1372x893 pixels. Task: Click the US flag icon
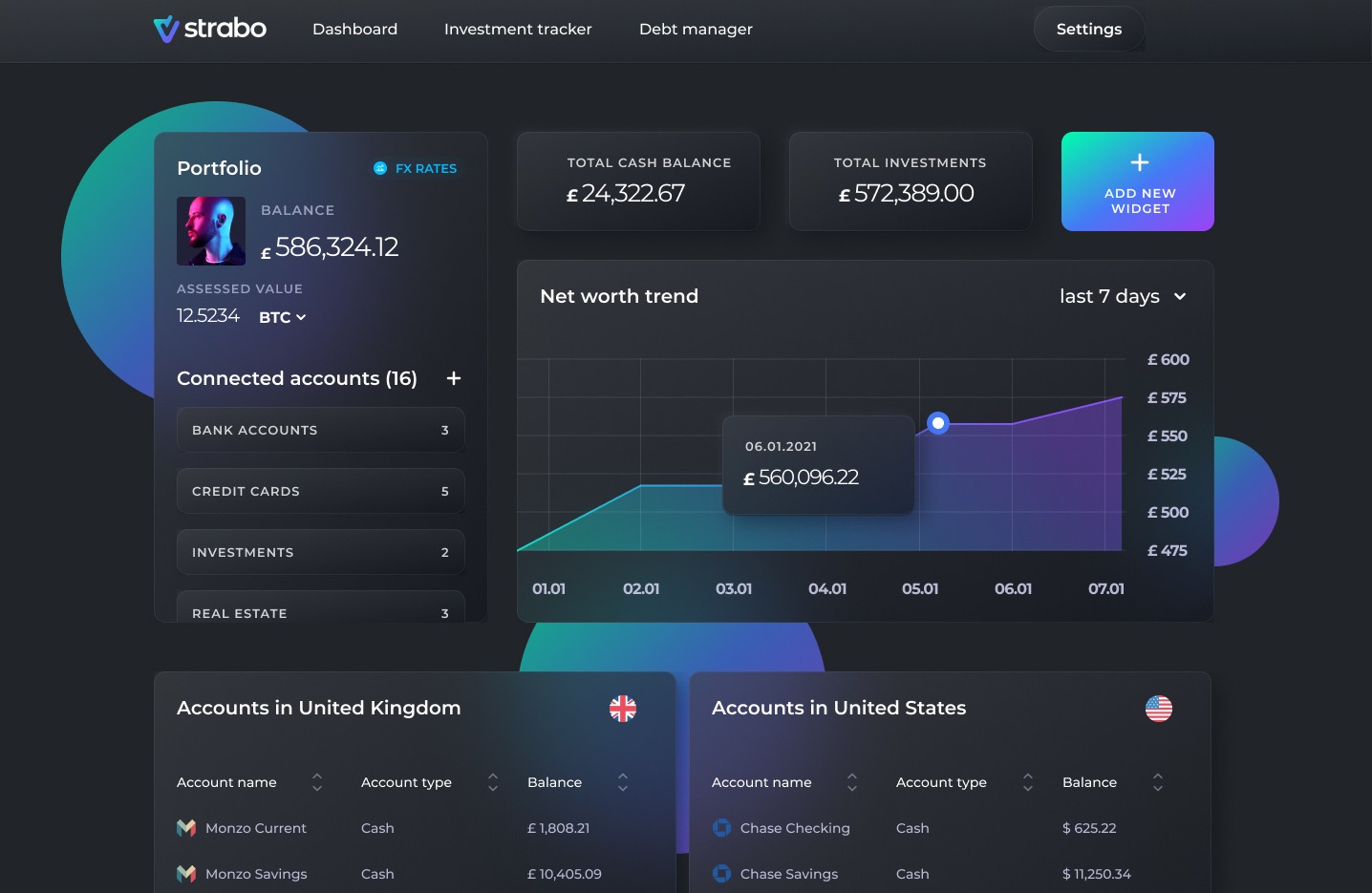pos(1159,708)
